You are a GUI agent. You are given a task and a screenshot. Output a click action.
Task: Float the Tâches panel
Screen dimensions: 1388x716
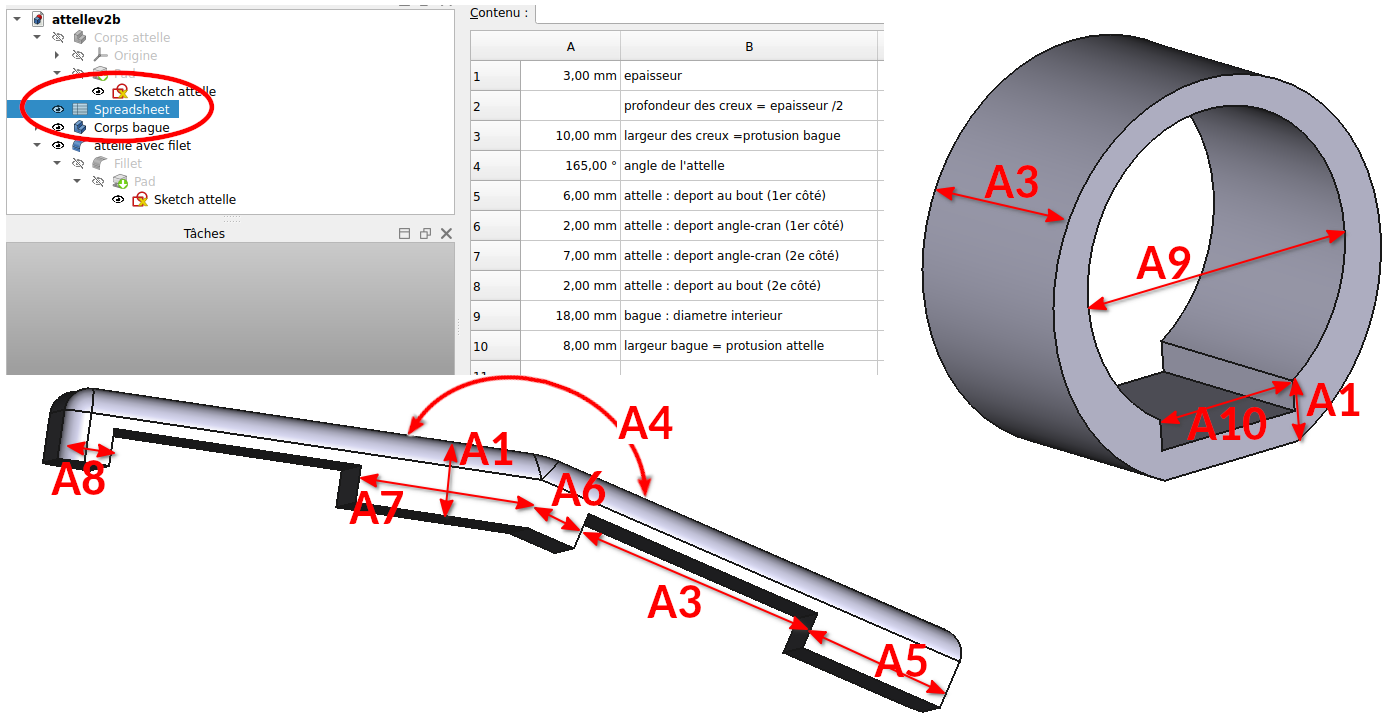point(425,233)
